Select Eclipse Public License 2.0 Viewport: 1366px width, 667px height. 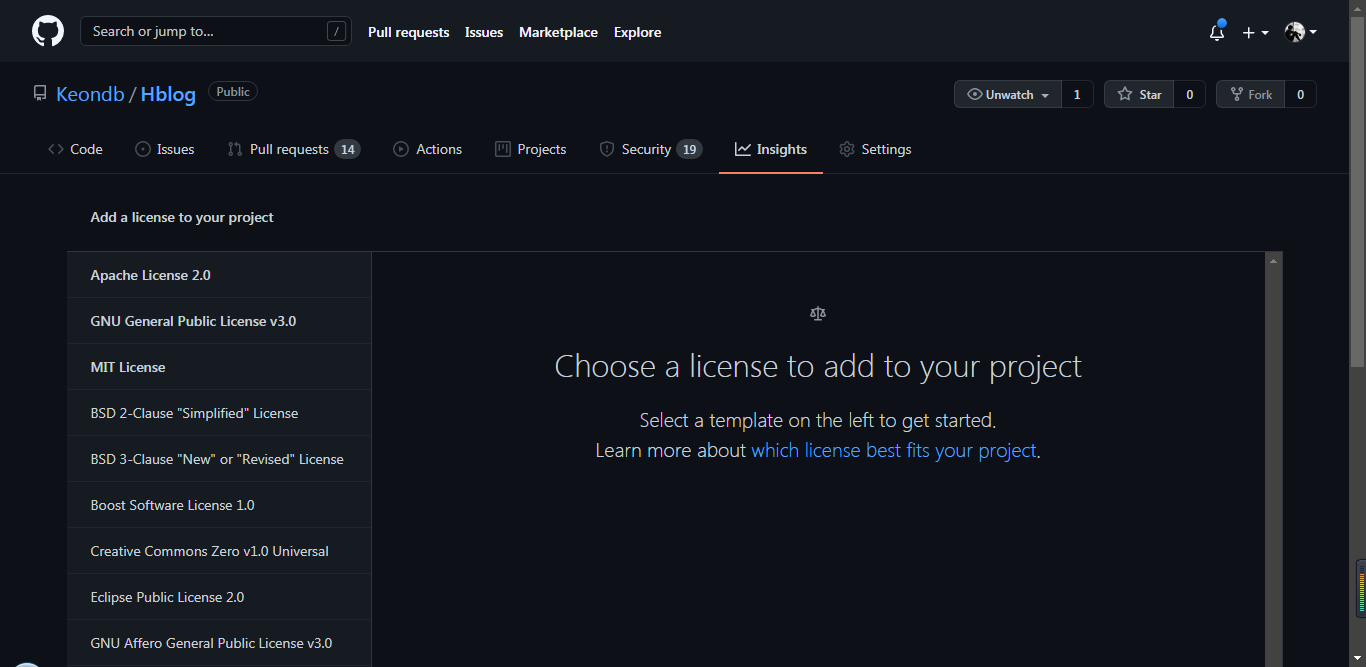click(219, 597)
